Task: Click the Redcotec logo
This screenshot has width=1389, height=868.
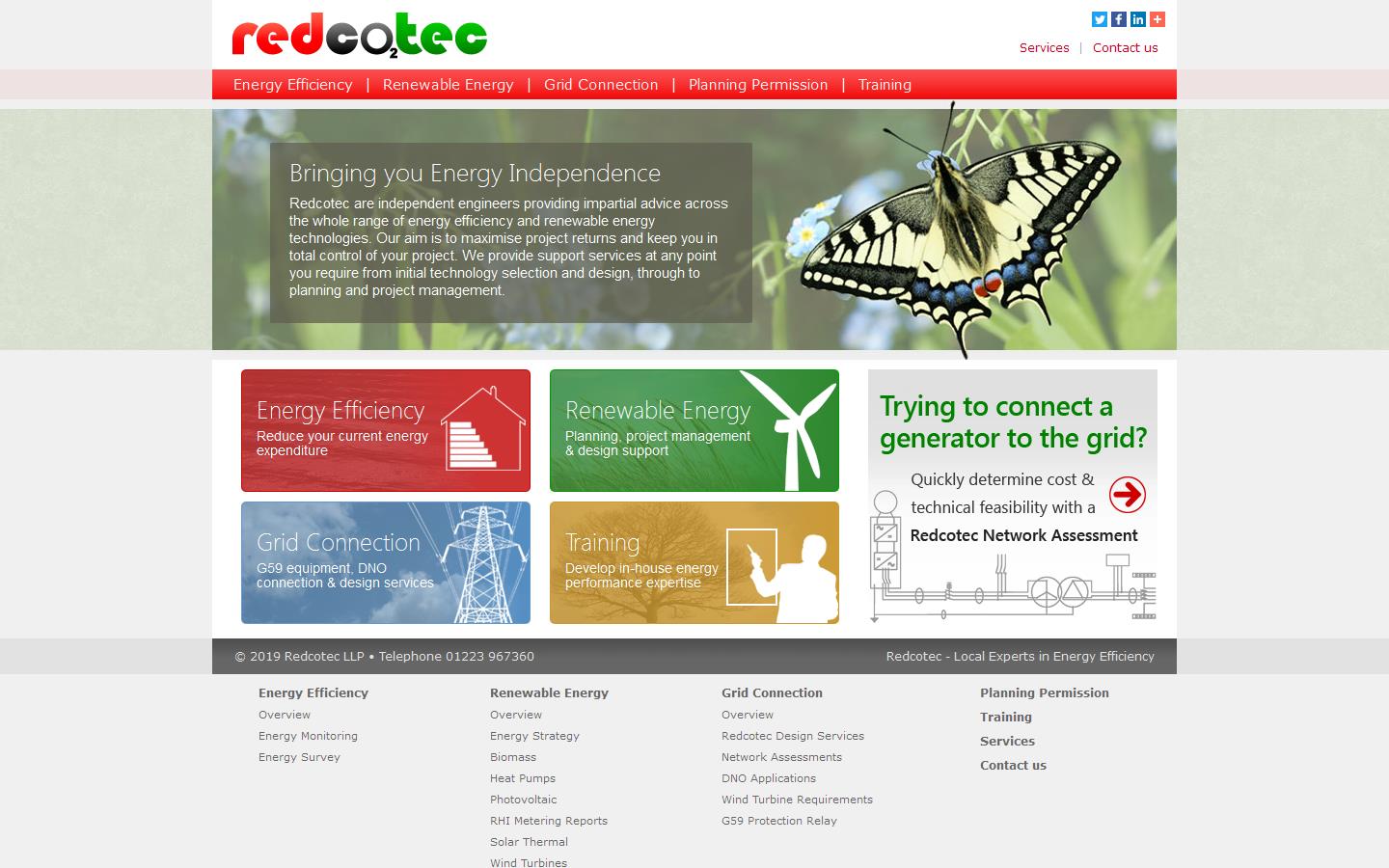Action: [x=357, y=36]
